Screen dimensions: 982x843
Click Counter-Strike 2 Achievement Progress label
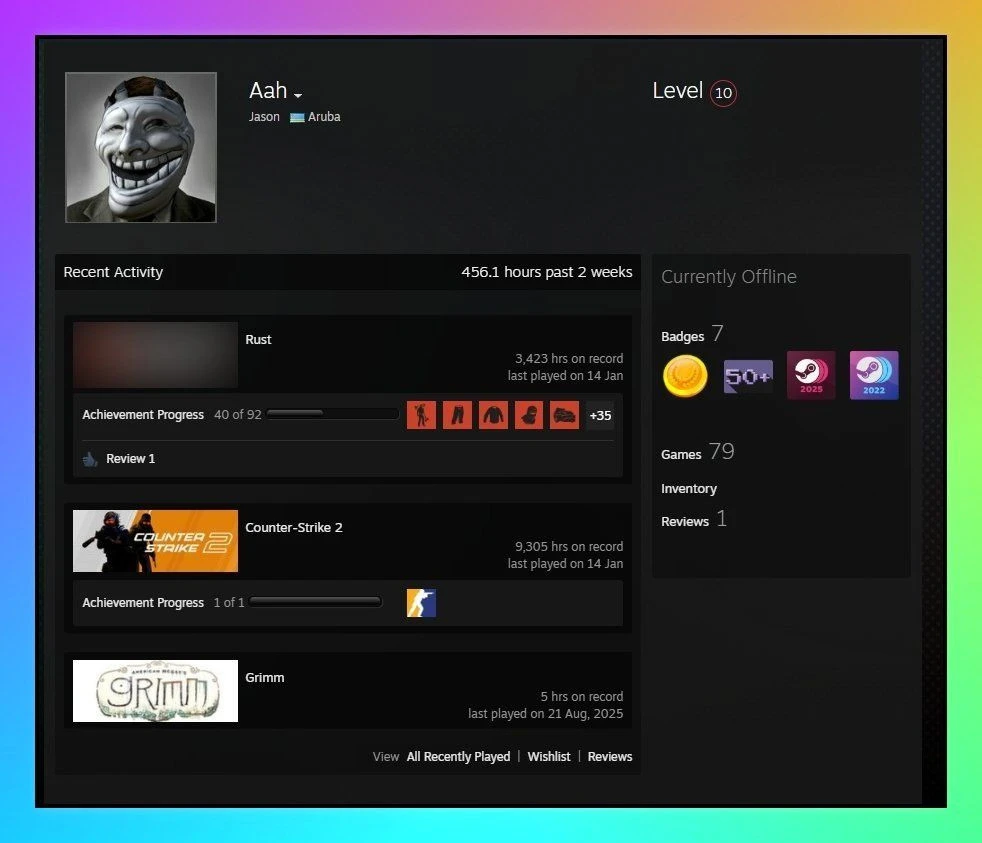point(143,603)
